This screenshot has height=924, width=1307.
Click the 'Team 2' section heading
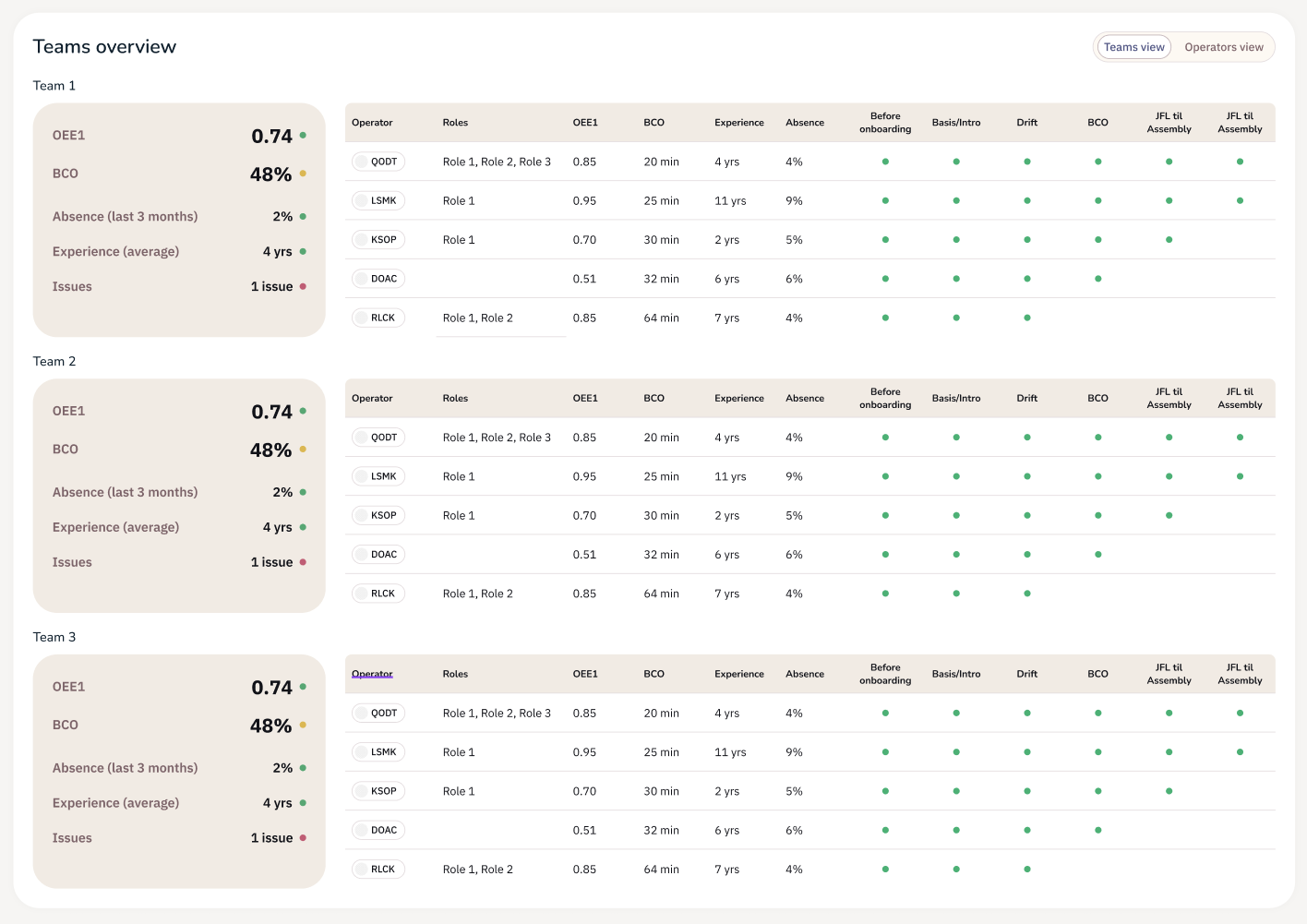54,361
